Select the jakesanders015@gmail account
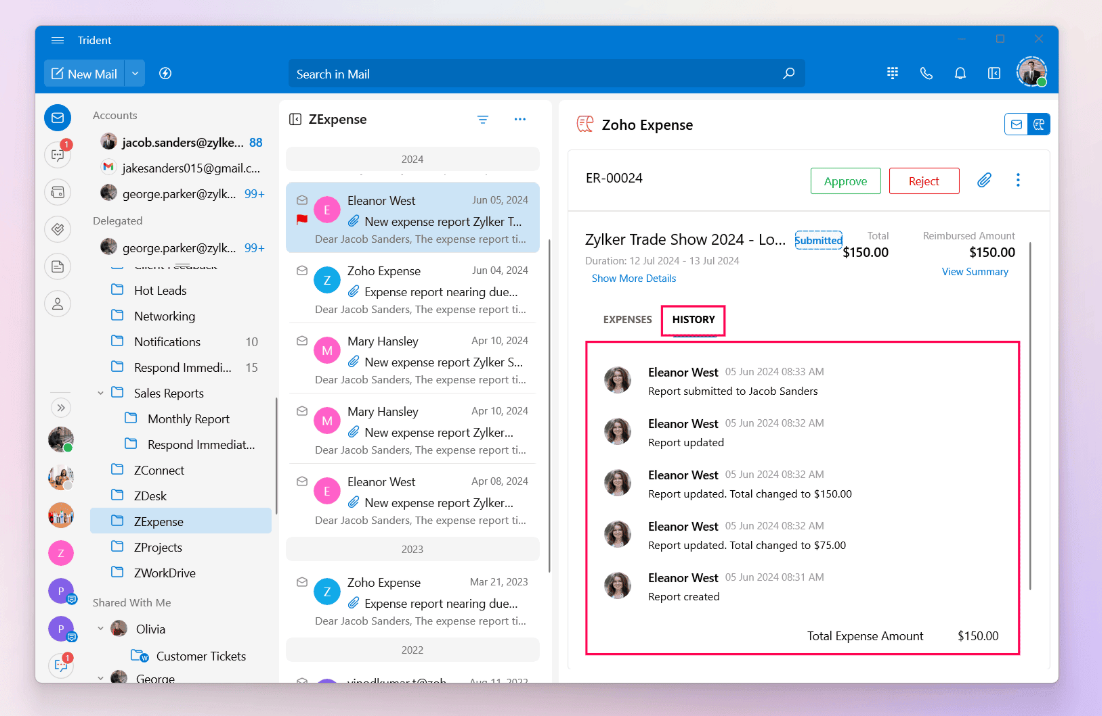 pyautogui.click(x=181, y=168)
